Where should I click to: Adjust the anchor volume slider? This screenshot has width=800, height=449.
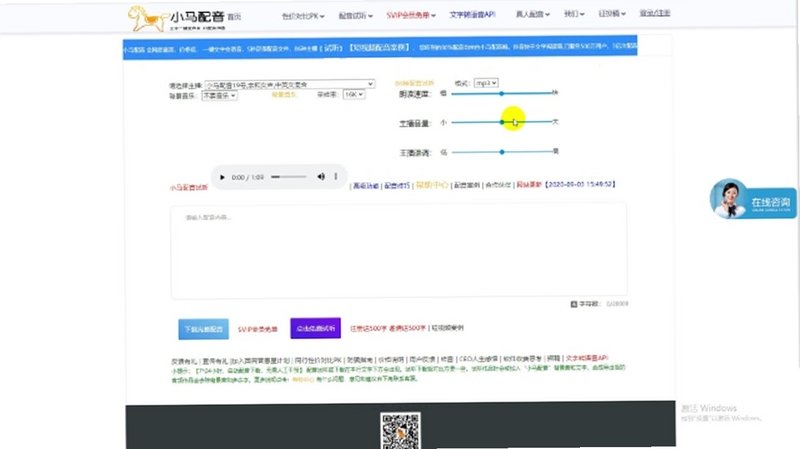click(502, 122)
